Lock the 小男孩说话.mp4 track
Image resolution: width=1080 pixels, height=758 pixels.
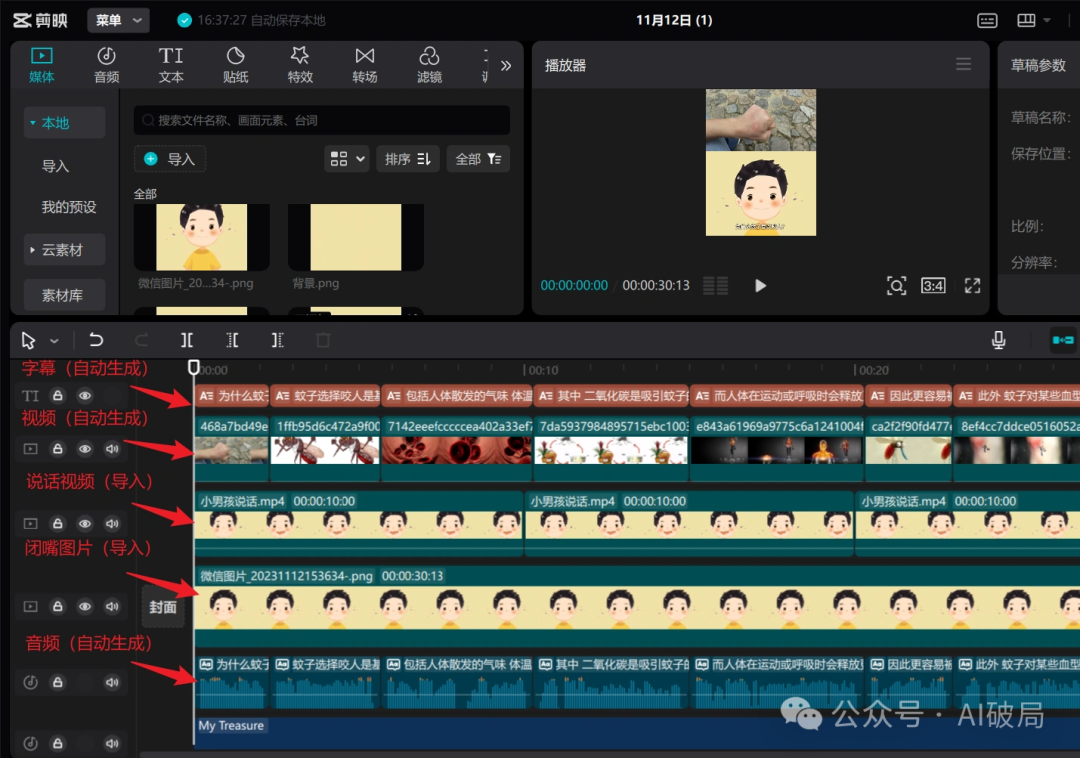coord(58,523)
